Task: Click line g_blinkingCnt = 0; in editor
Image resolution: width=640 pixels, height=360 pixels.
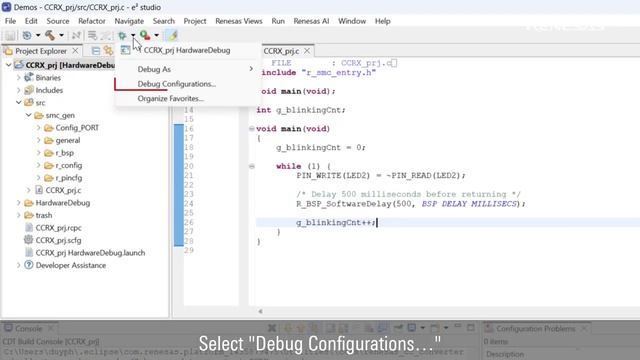Action: [321, 147]
